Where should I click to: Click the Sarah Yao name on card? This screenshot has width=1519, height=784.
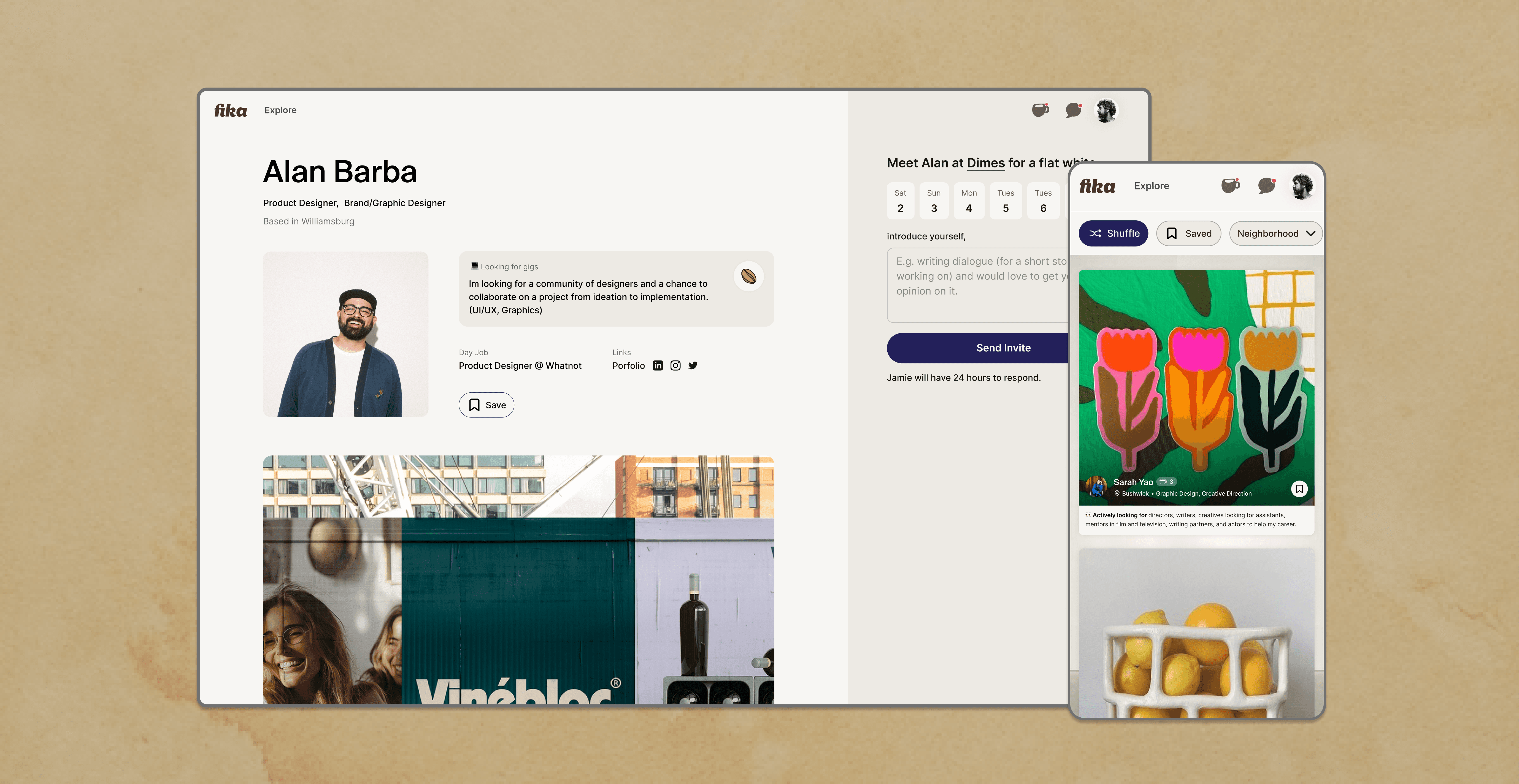[1133, 482]
